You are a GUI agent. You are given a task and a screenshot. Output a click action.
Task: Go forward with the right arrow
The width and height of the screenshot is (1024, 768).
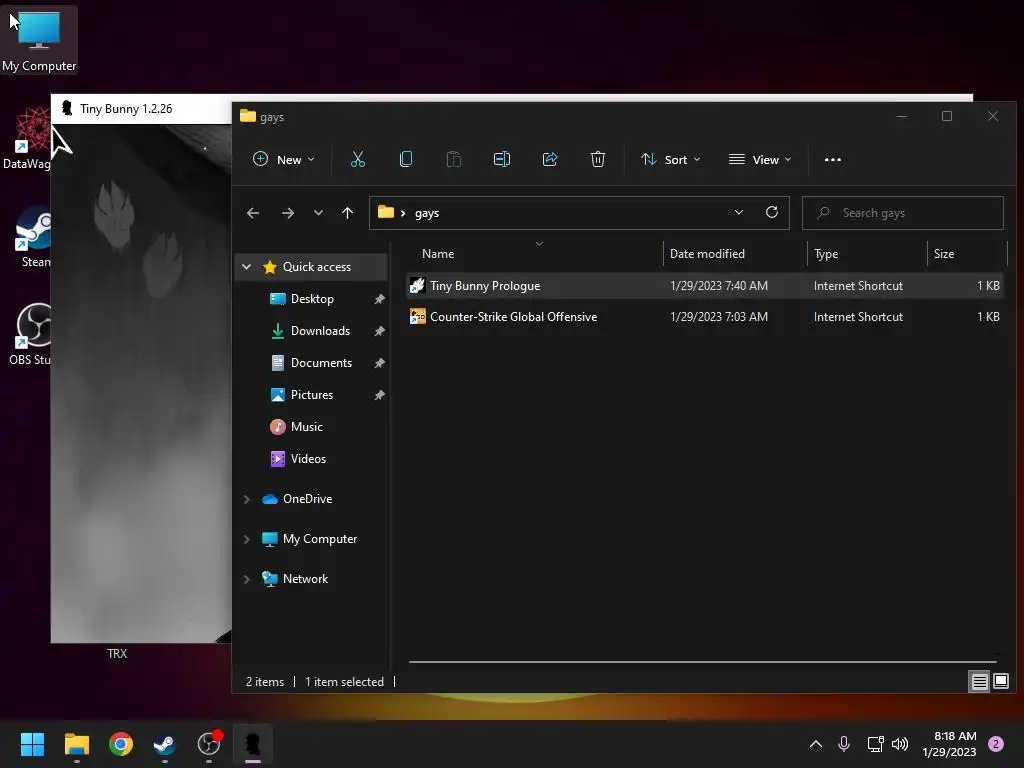coord(288,213)
